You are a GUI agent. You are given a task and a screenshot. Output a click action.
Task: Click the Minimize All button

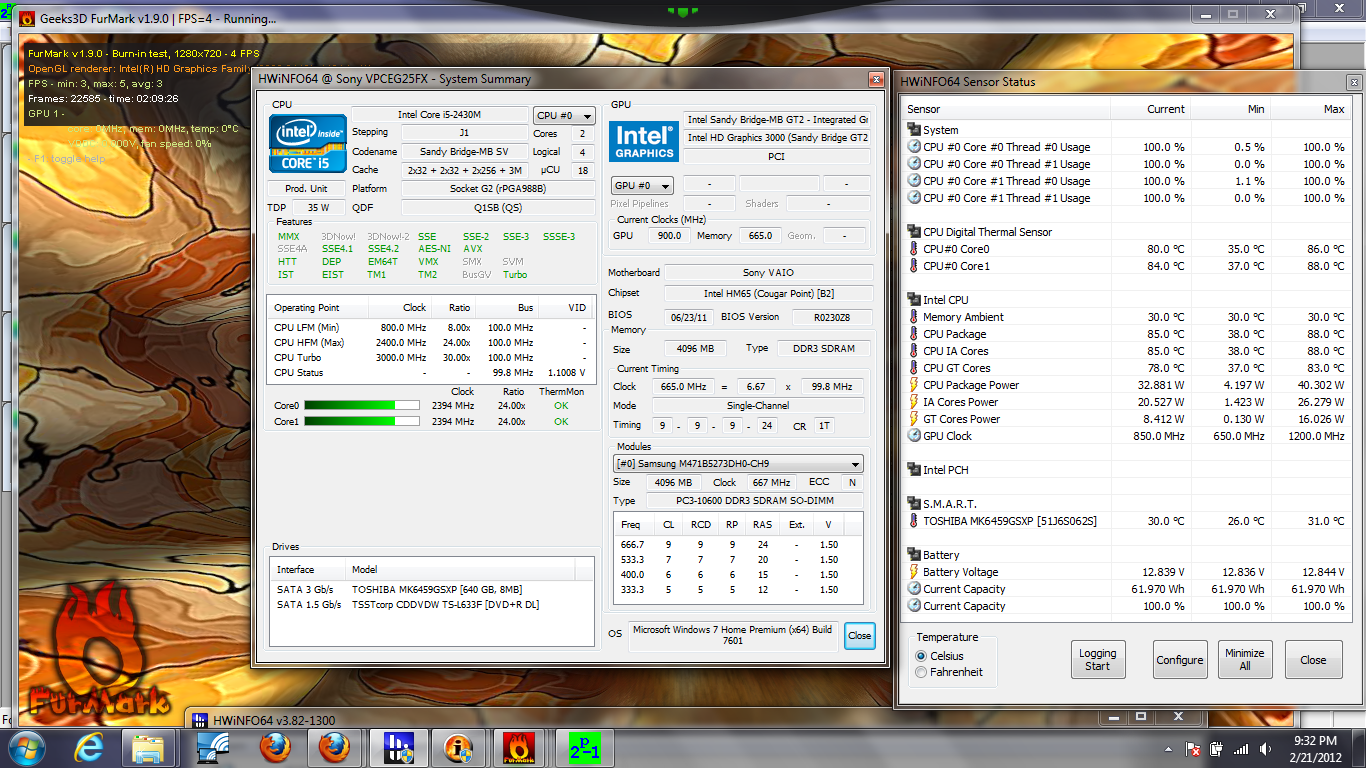[x=1245, y=660]
